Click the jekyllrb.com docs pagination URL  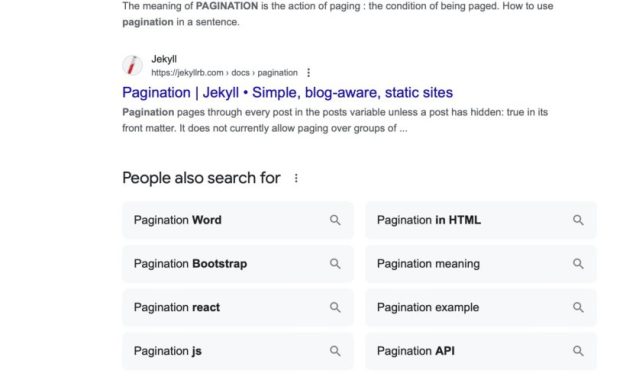click(224, 73)
